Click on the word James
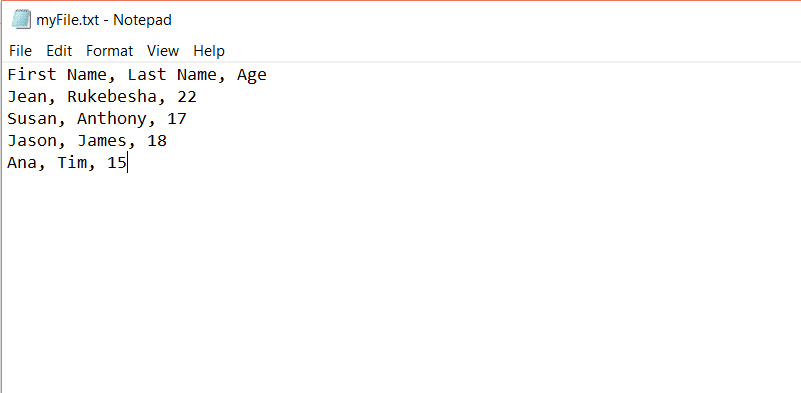Screen dimensions: 801x393 coord(102,141)
